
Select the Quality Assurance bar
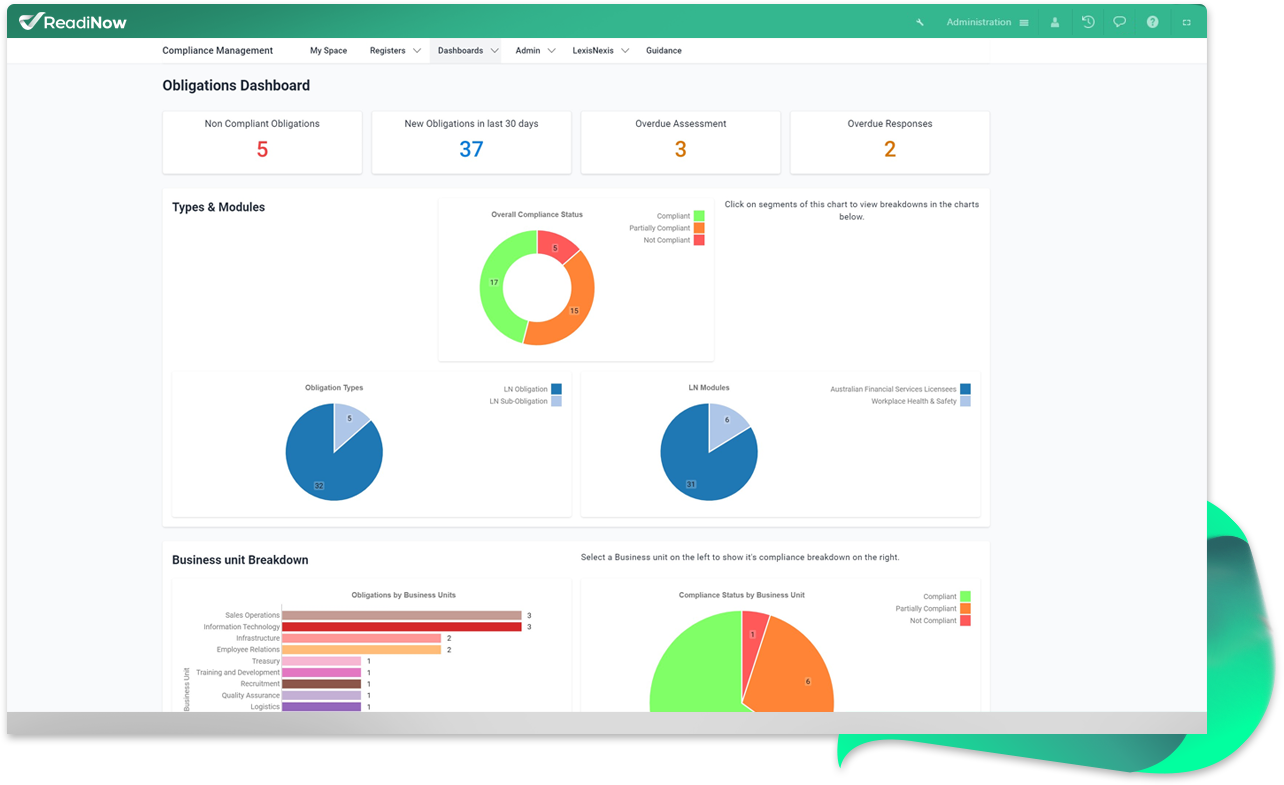(321, 695)
